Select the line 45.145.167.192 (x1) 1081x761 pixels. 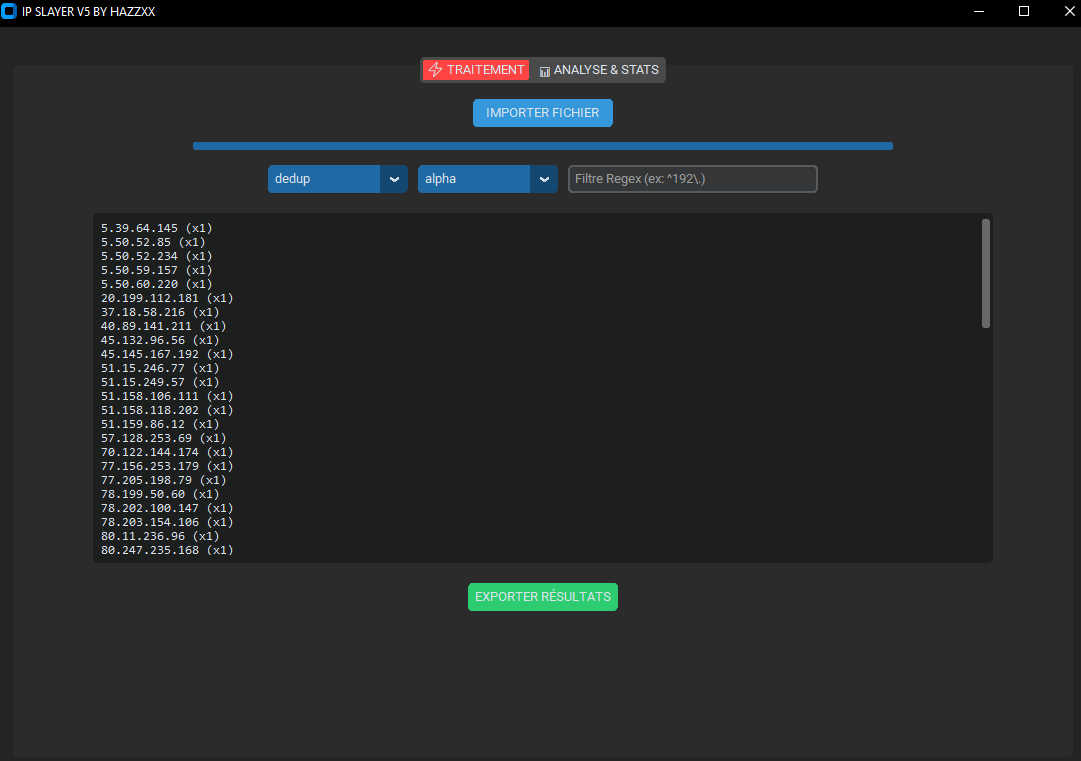pyautogui.click(x=167, y=354)
